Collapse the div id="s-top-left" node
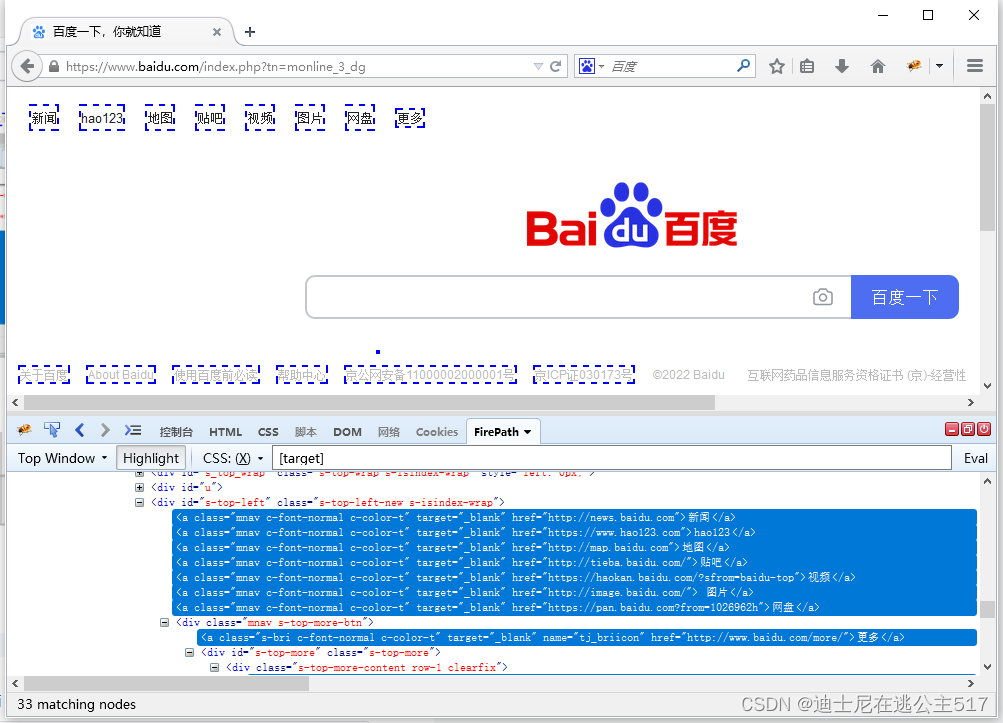 point(139,502)
